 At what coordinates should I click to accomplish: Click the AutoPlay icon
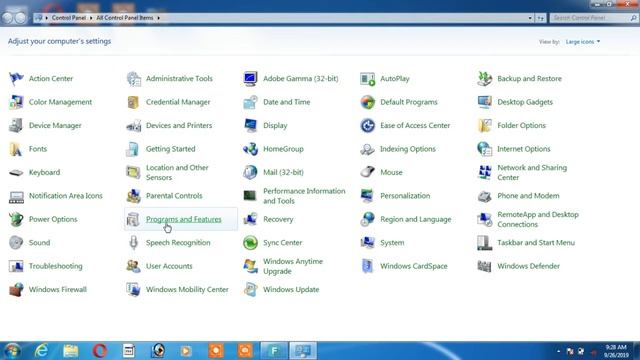click(367, 78)
